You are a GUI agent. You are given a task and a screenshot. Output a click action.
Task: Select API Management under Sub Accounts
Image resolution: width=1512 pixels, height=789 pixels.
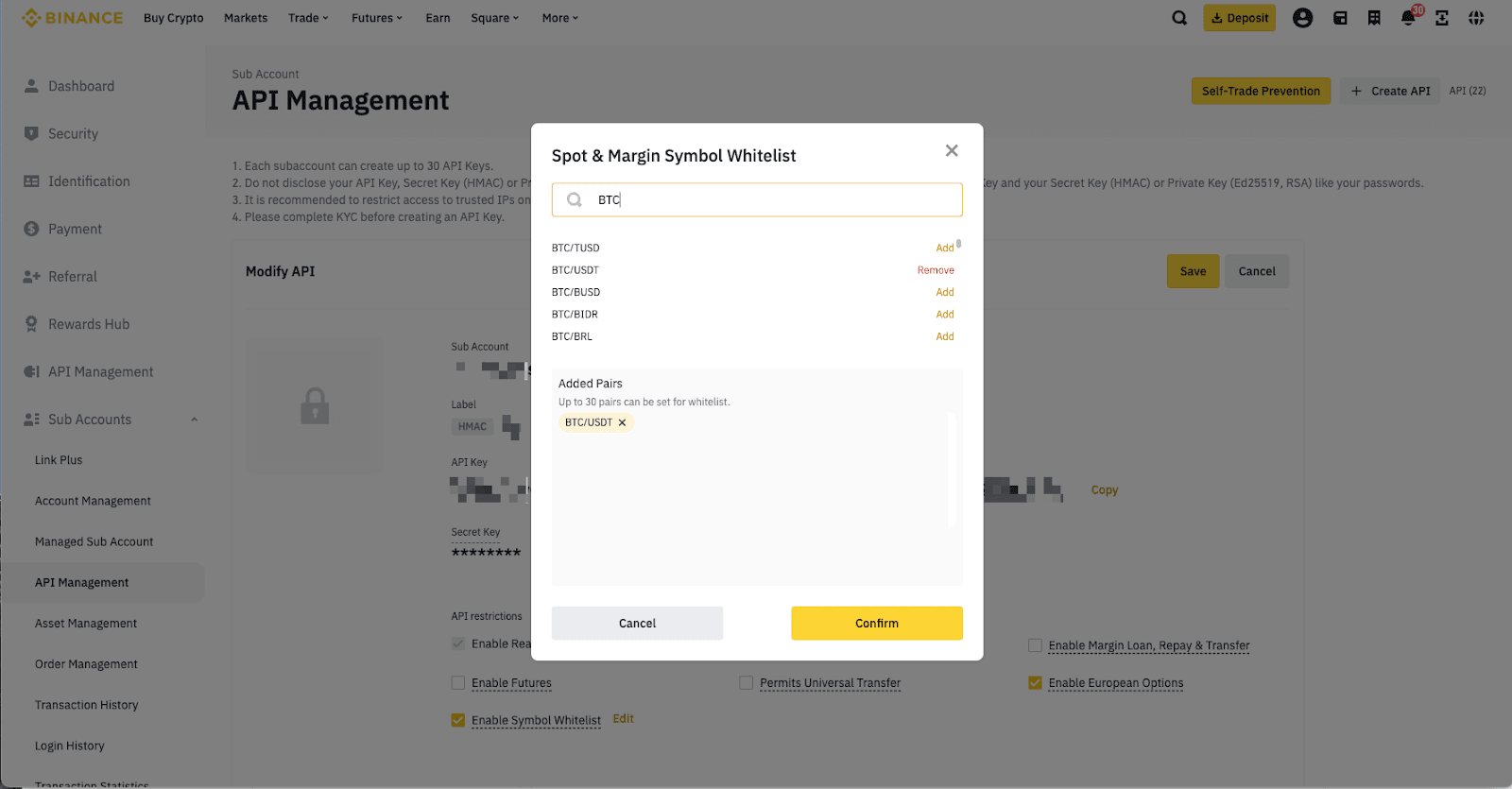81,583
